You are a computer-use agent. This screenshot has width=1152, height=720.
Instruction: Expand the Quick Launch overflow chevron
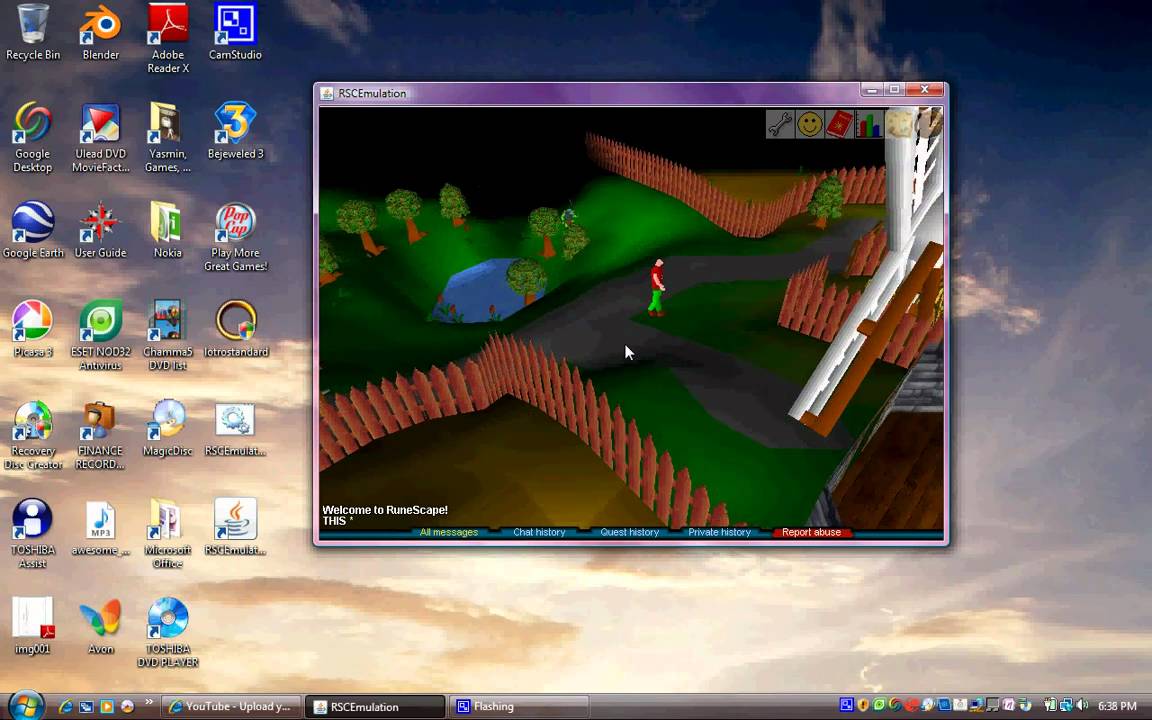(x=149, y=702)
